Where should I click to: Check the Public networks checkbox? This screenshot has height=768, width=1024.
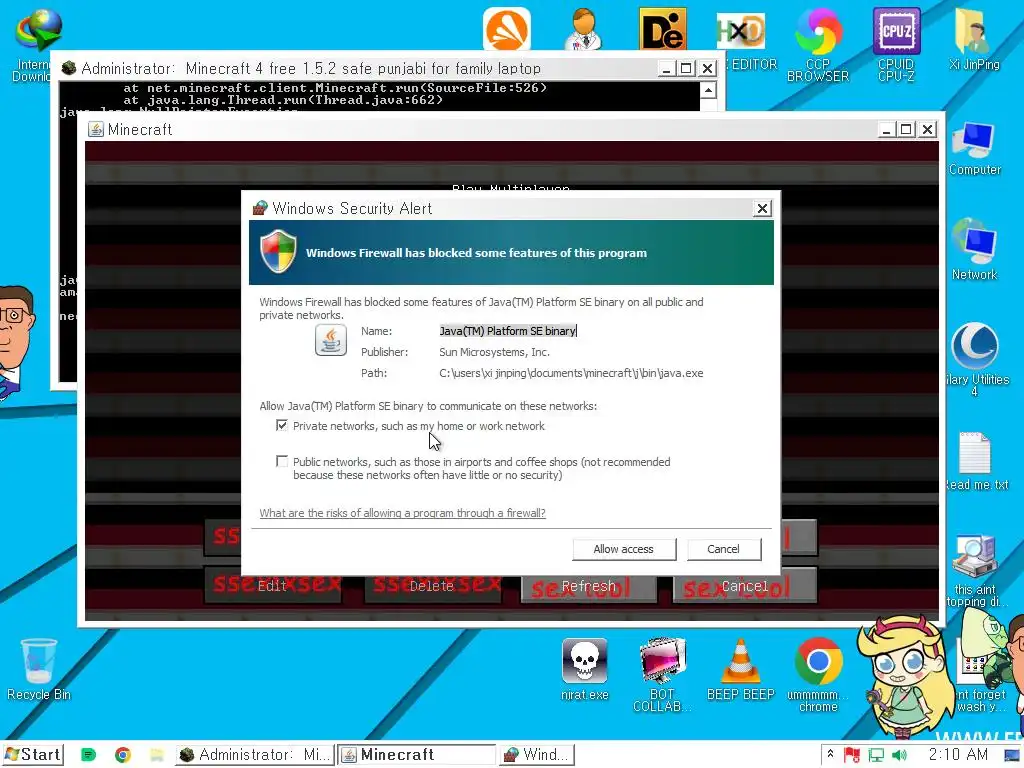pos(281,462)
